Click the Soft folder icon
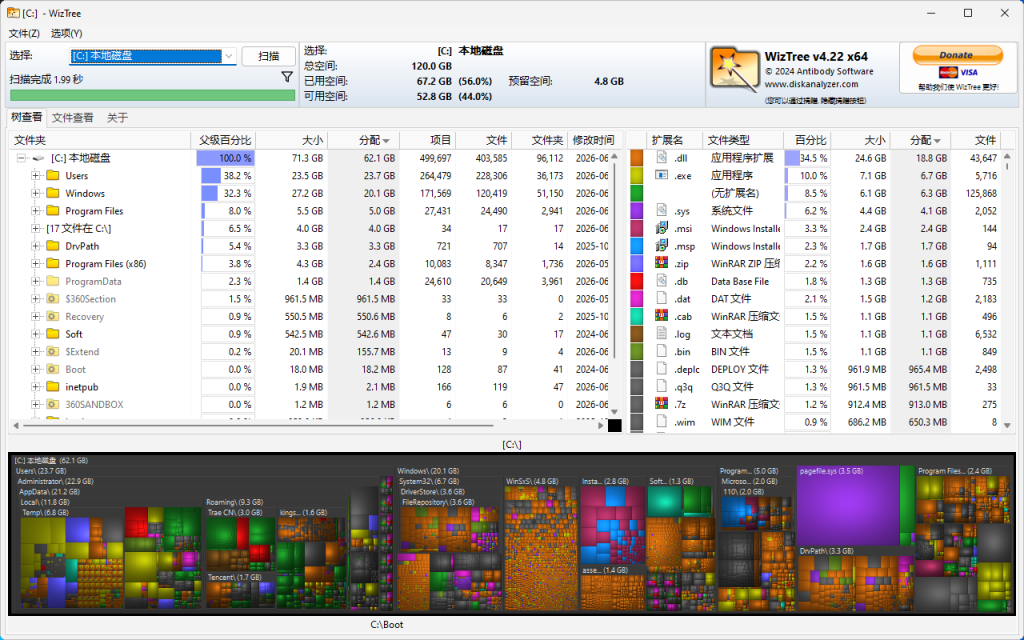 tap(53, 334)
